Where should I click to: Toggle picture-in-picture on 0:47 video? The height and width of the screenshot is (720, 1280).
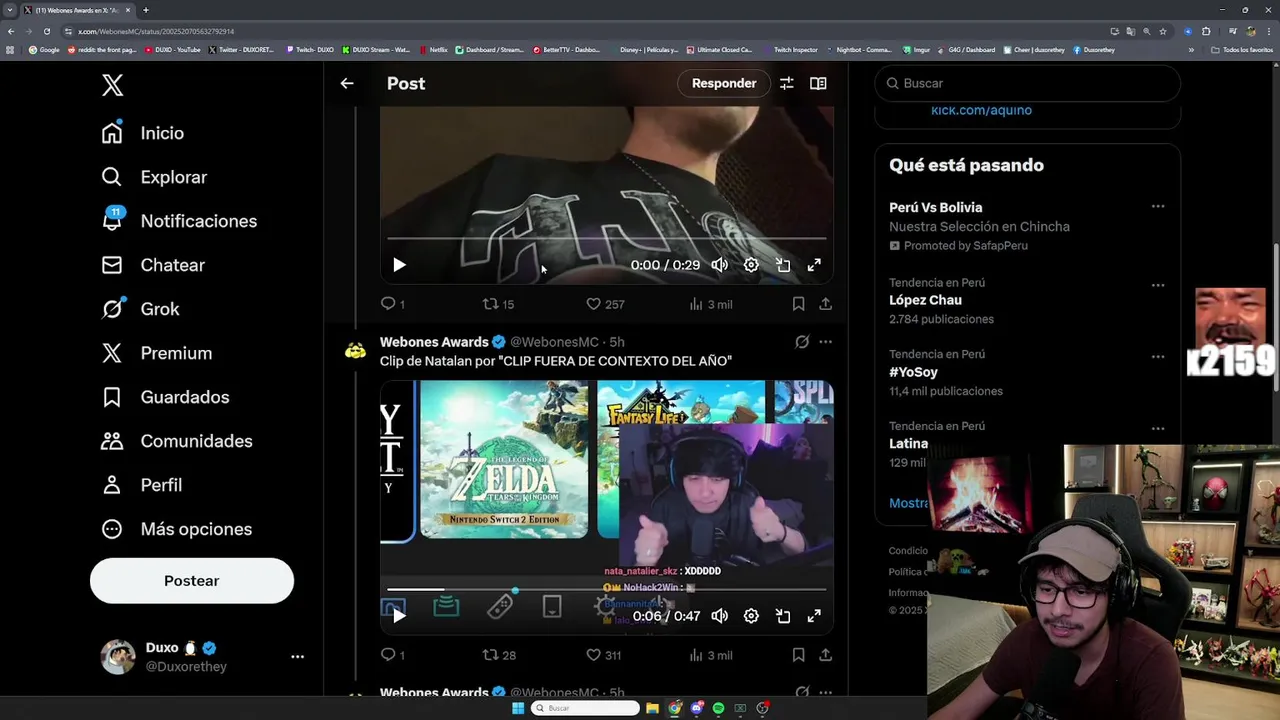783,616
